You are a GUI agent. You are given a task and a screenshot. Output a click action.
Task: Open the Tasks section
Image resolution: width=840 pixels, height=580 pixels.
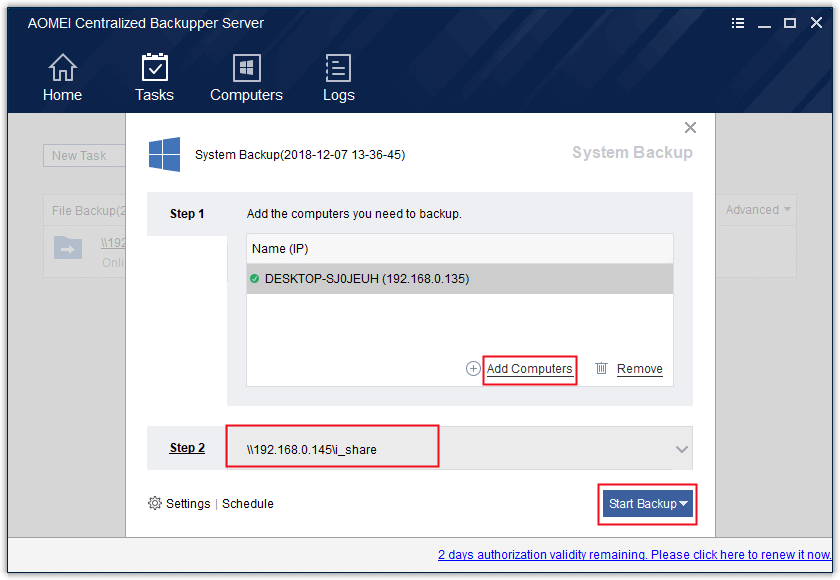pyautogui.click(x=154, y=78)
